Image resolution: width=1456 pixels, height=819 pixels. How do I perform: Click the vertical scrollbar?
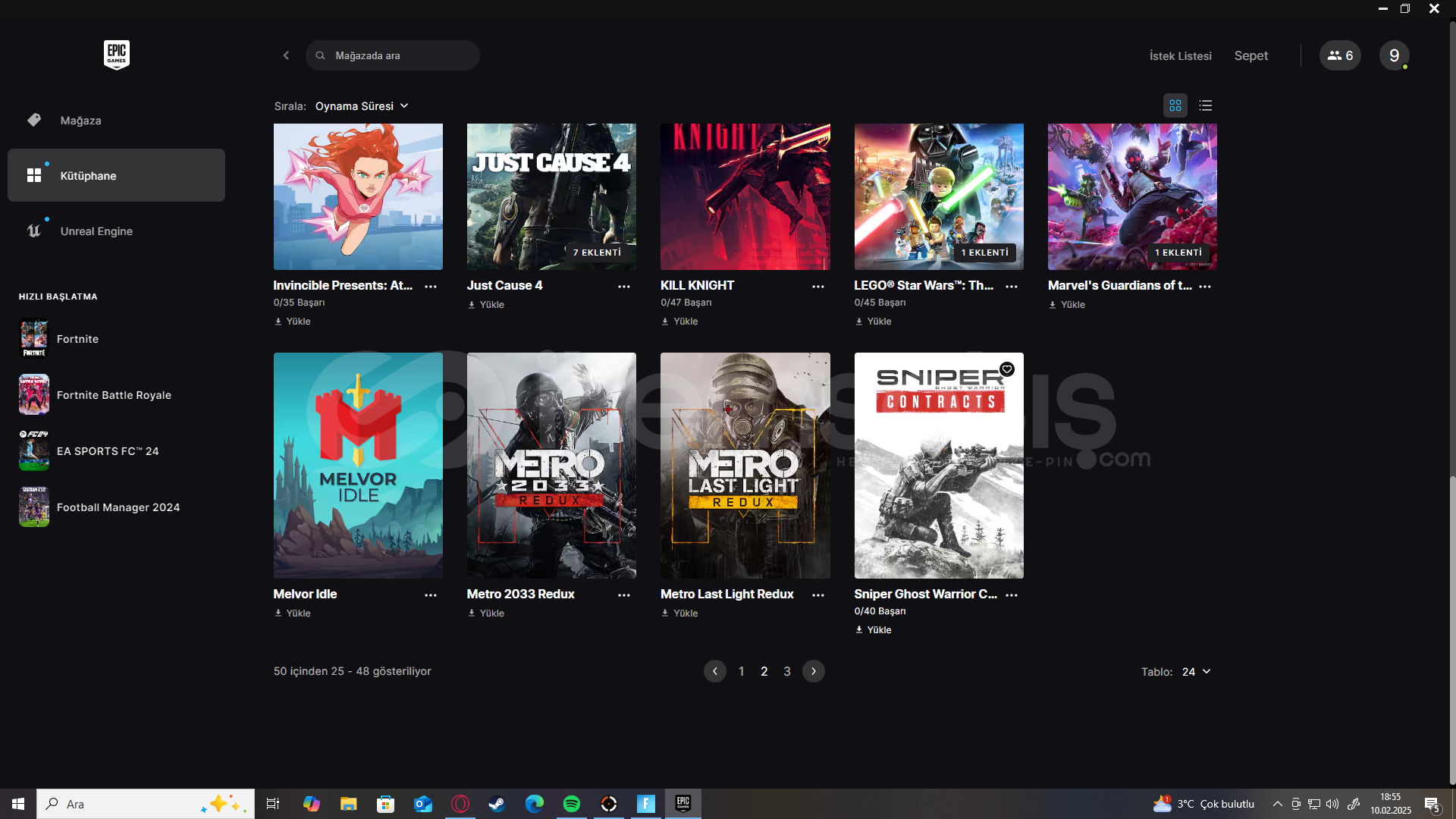click(x=1452, y=629)
